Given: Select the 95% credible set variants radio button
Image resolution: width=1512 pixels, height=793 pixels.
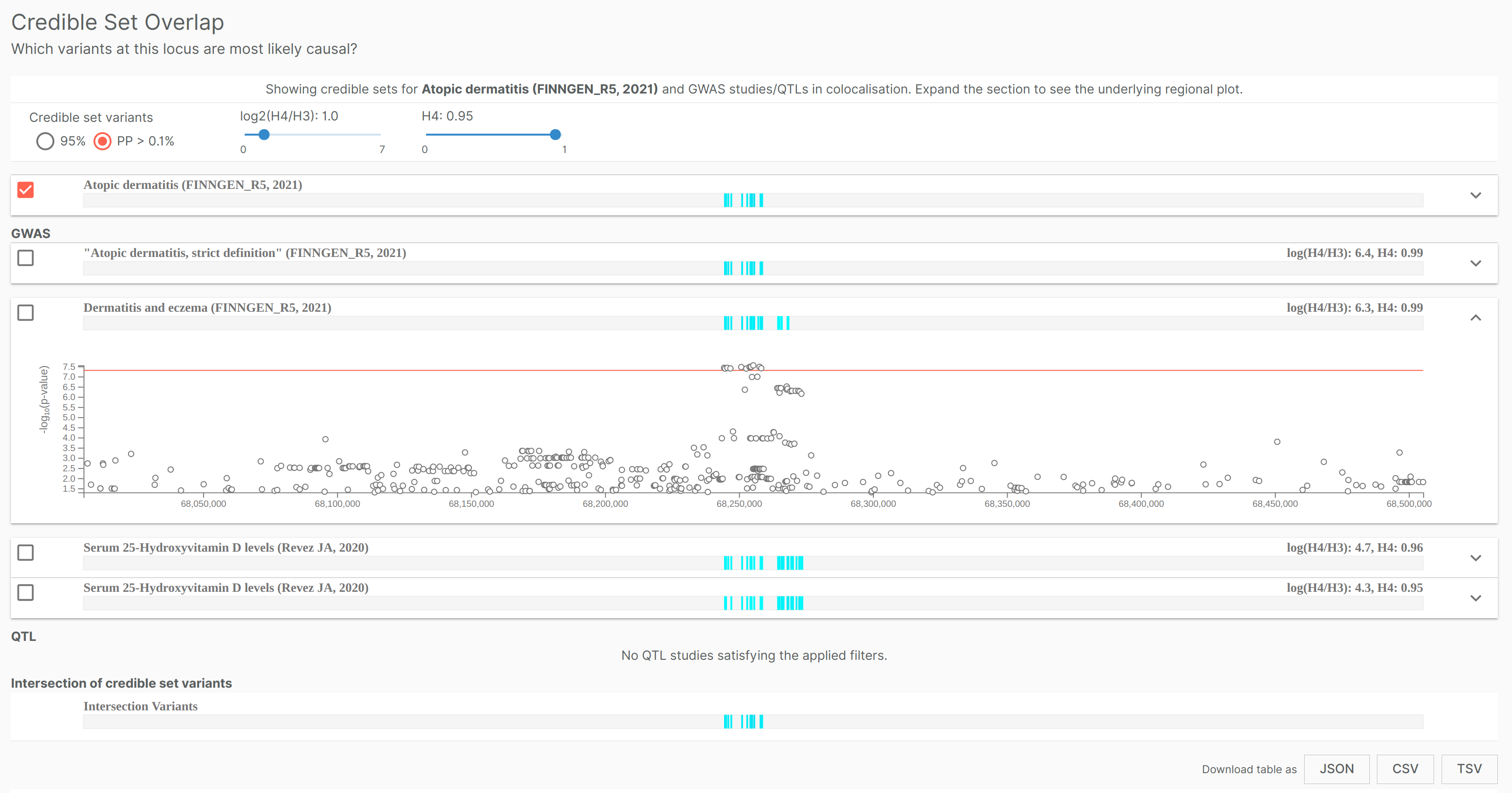Looking at the screenshot, I should click(x=45, y=141).
